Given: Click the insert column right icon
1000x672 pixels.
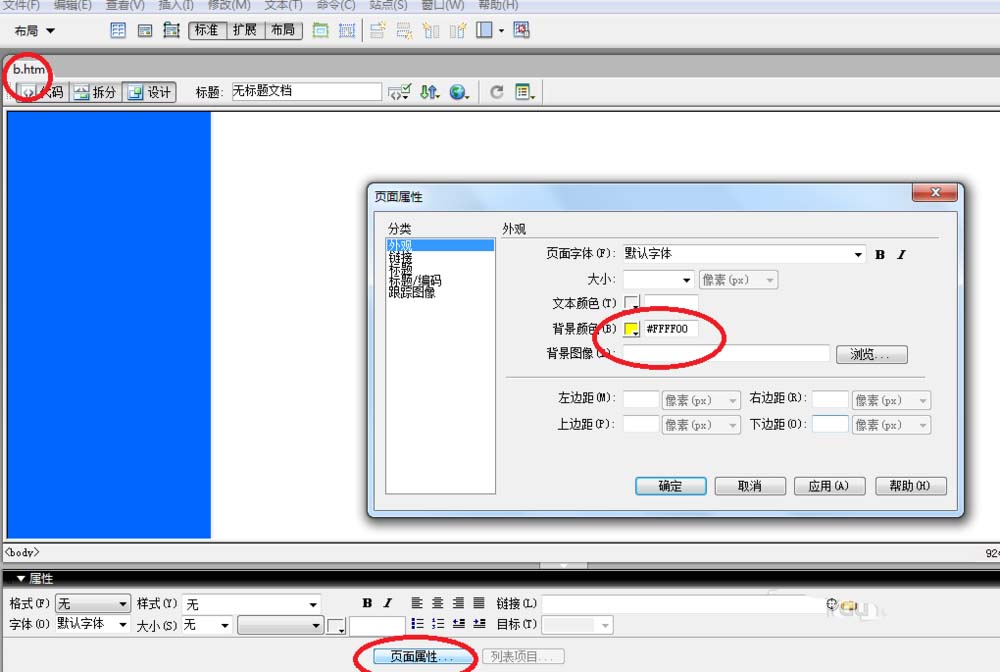Looking at the screenshot, I should pyautogui.click(x=457, y=30).
